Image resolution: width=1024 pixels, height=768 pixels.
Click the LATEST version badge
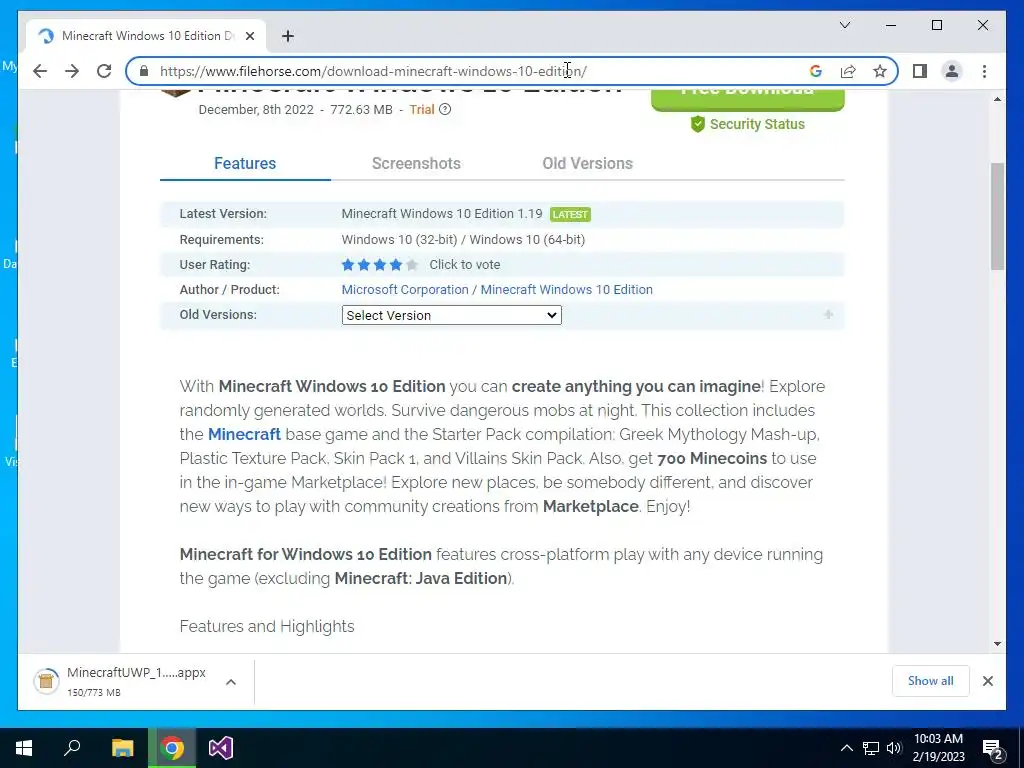(570, 214)
